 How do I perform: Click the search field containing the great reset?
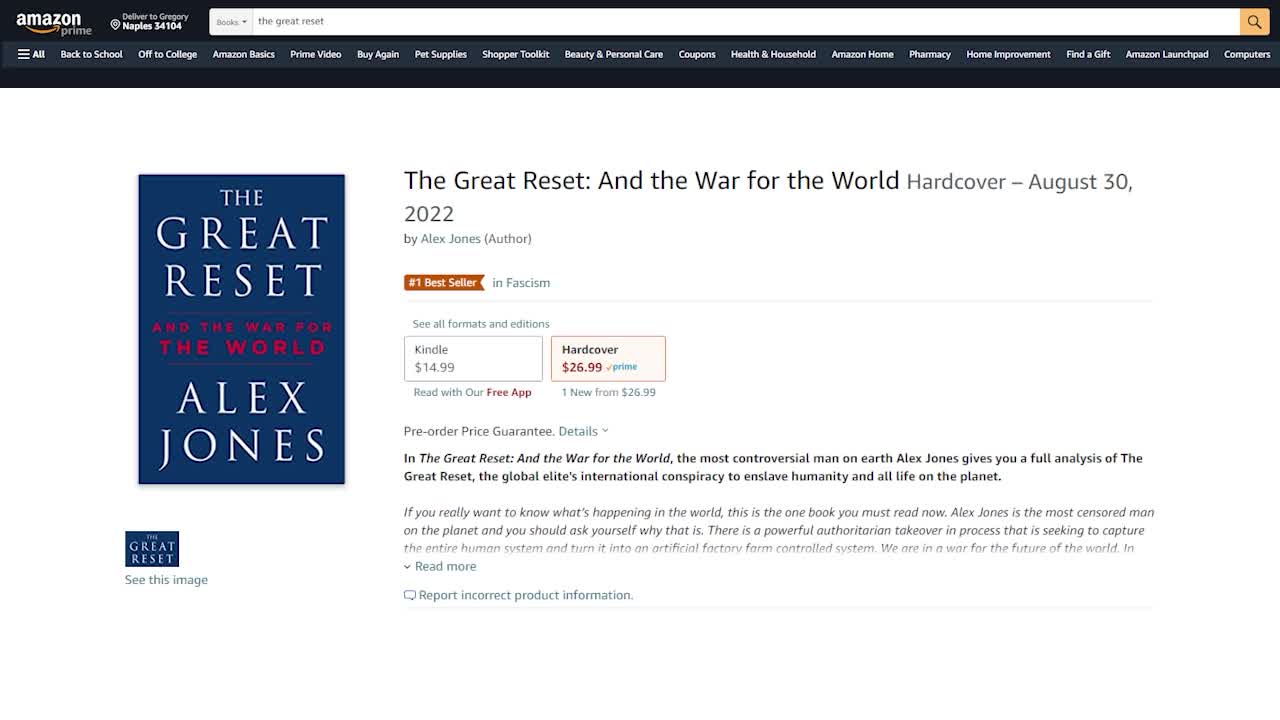(746, 21)
